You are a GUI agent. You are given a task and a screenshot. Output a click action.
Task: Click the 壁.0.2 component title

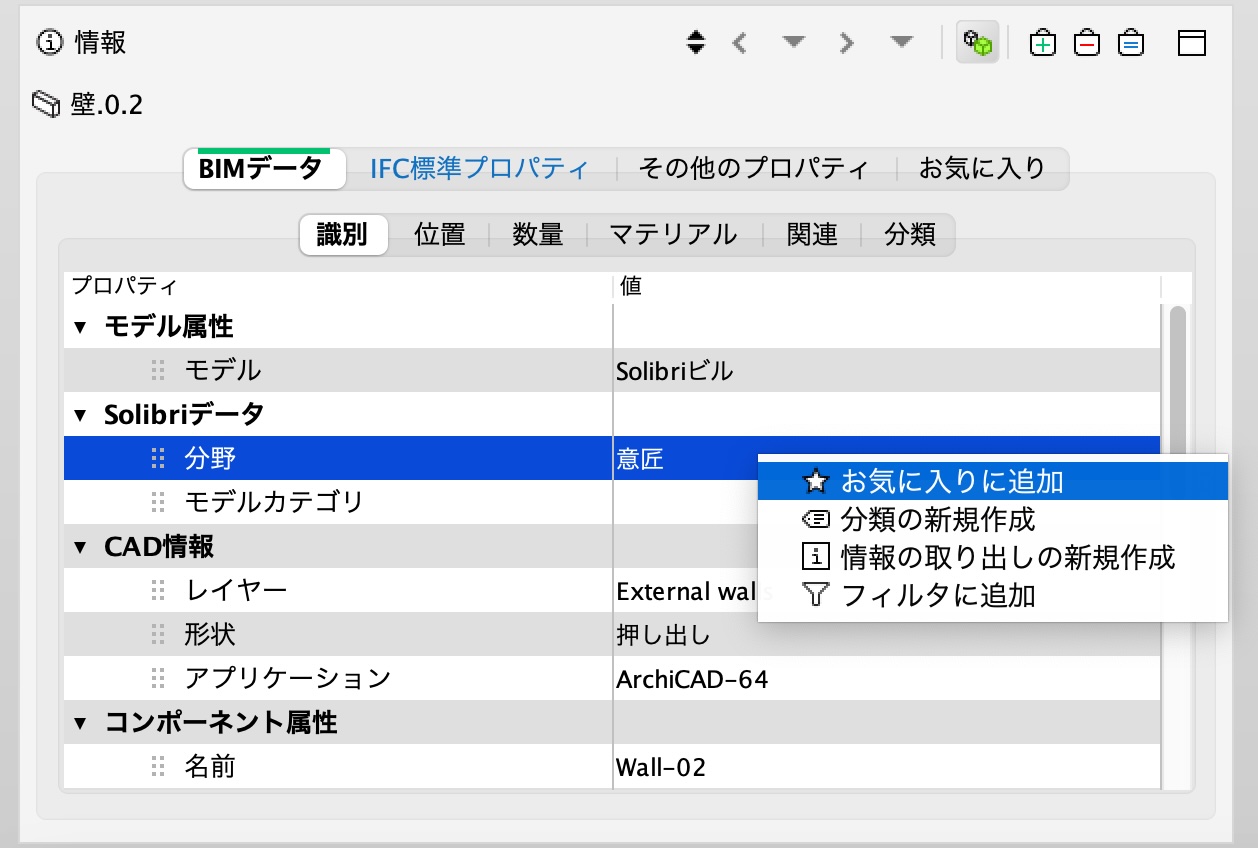coord(107,104)
